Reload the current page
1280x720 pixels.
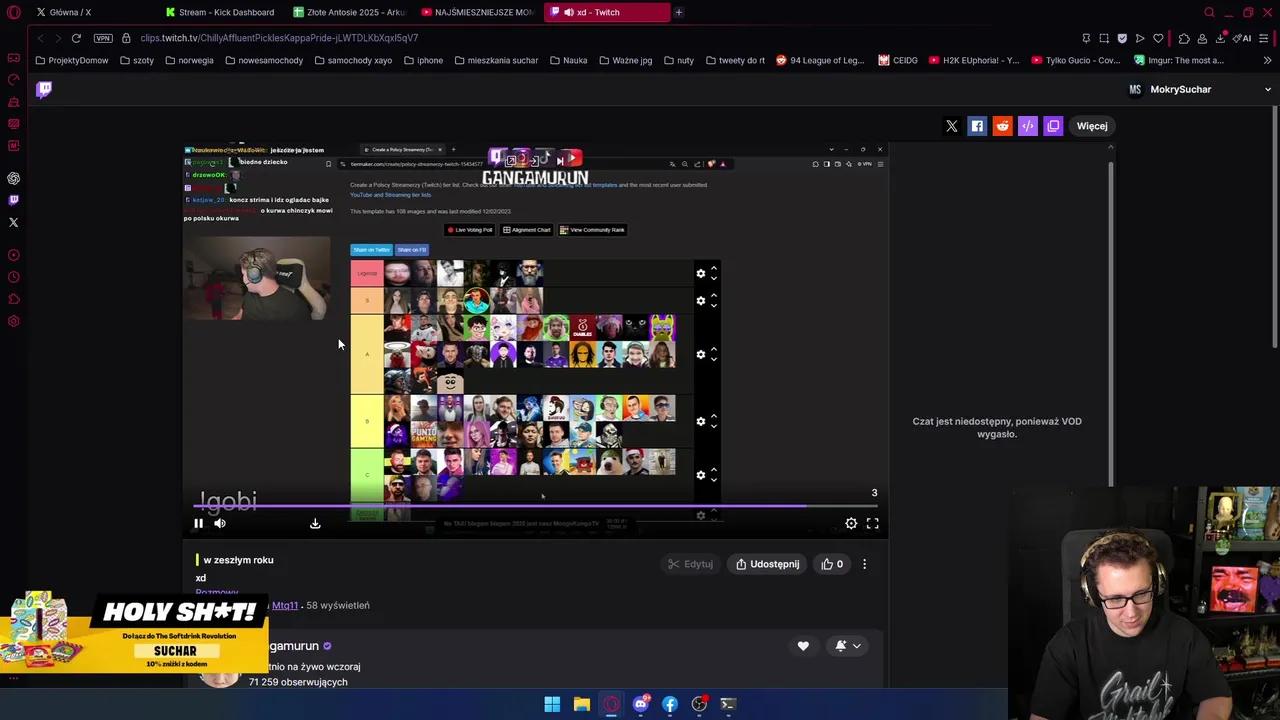tap(76, 38)
